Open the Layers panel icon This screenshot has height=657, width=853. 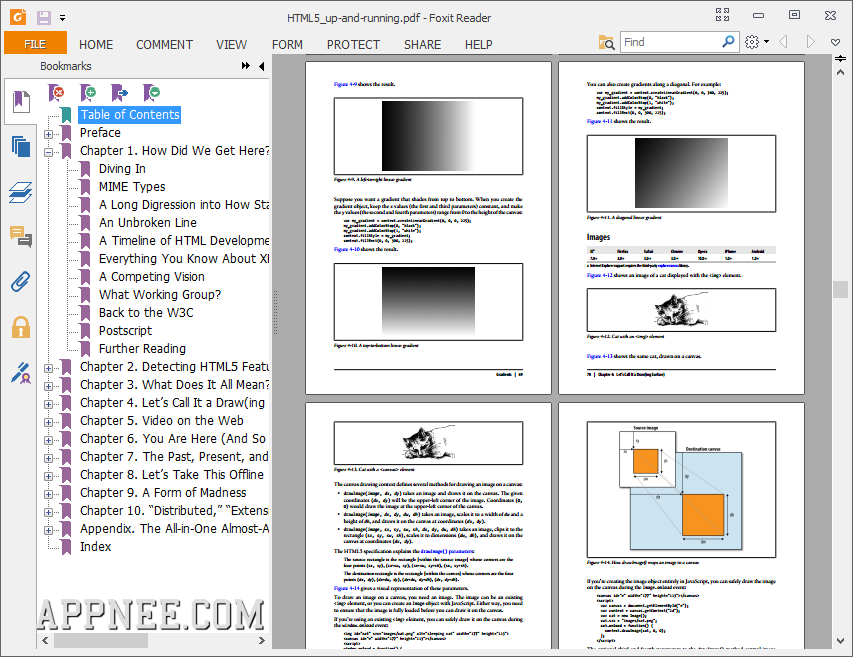point(21,192)
